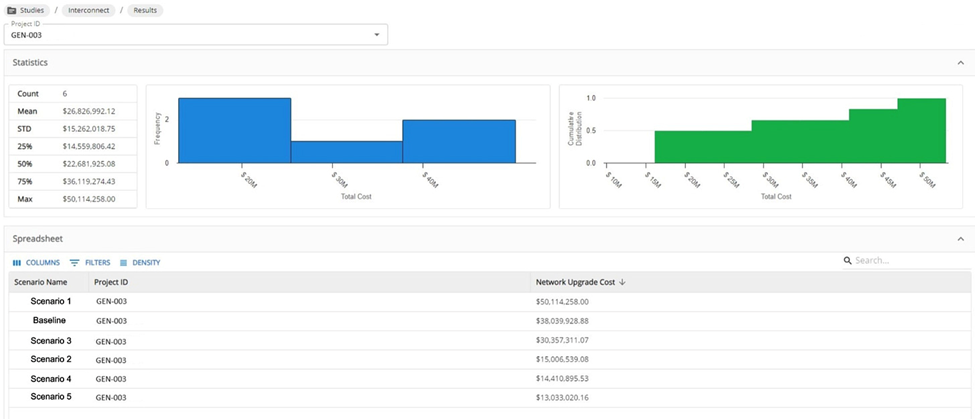Select the Scenario 2 row name
The image size is (975, 419).
(x=51, y=359)
